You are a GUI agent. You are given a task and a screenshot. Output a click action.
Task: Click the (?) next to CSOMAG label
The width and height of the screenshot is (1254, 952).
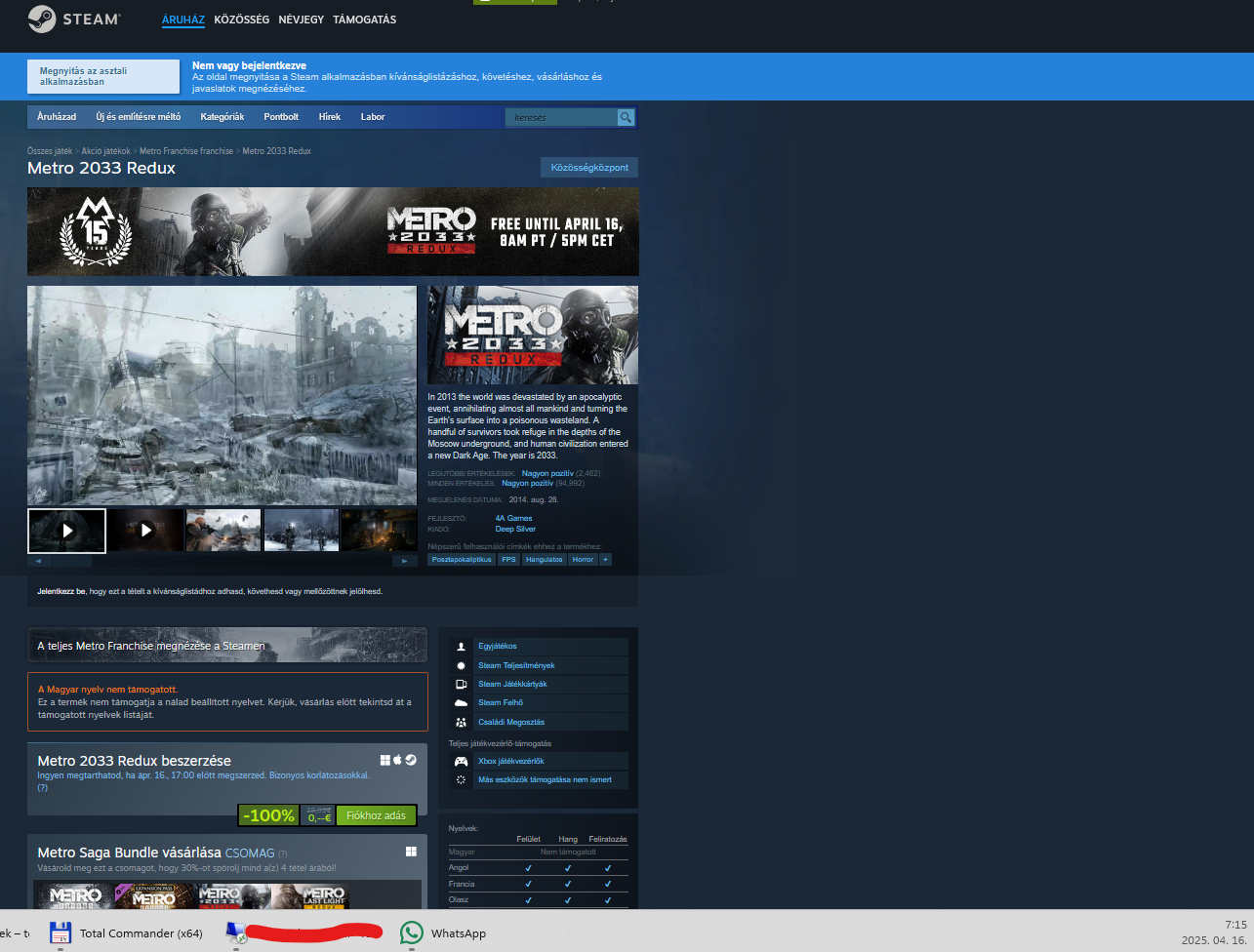point(283,853)
